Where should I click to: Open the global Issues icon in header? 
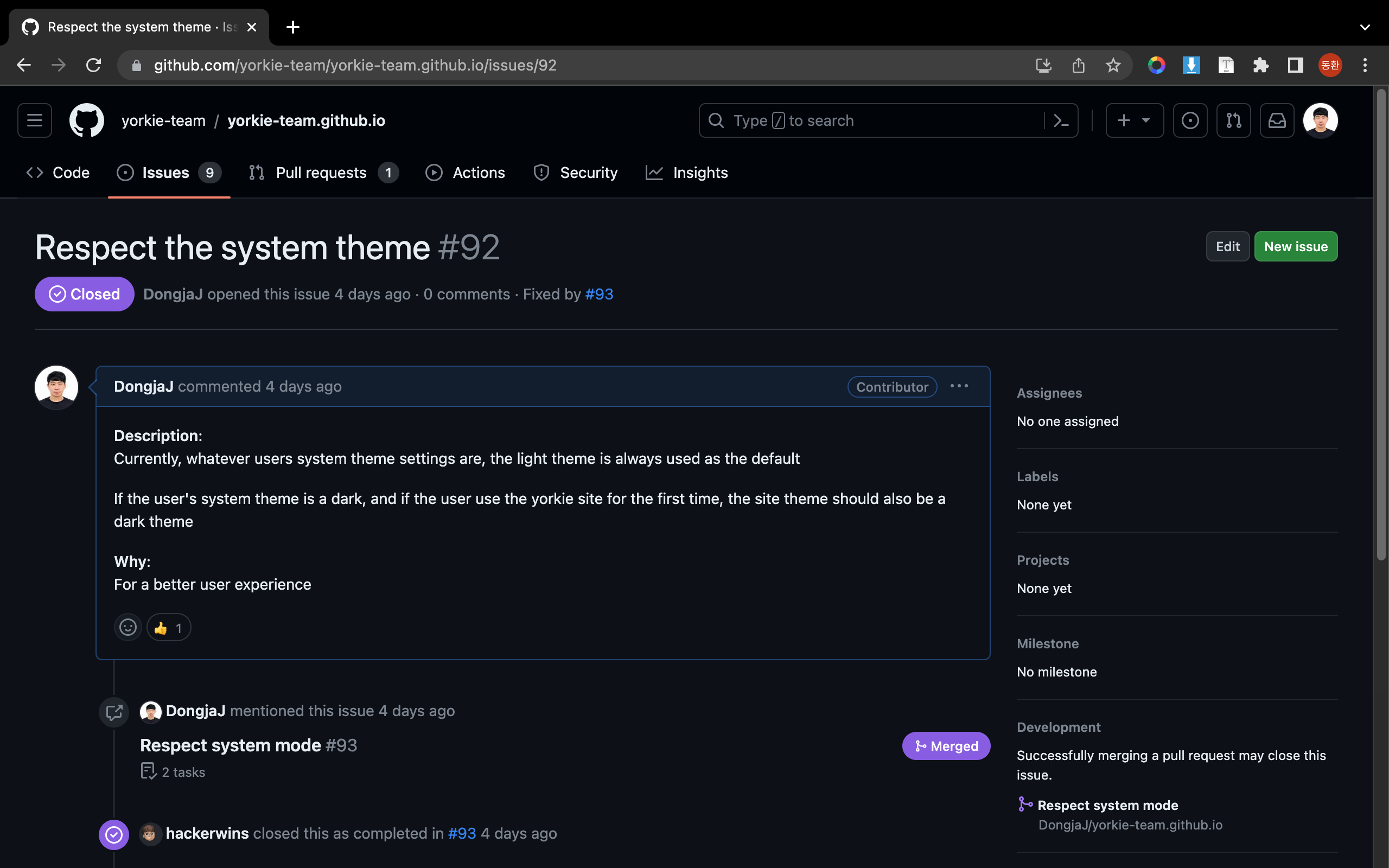(x=1190, y=120)
